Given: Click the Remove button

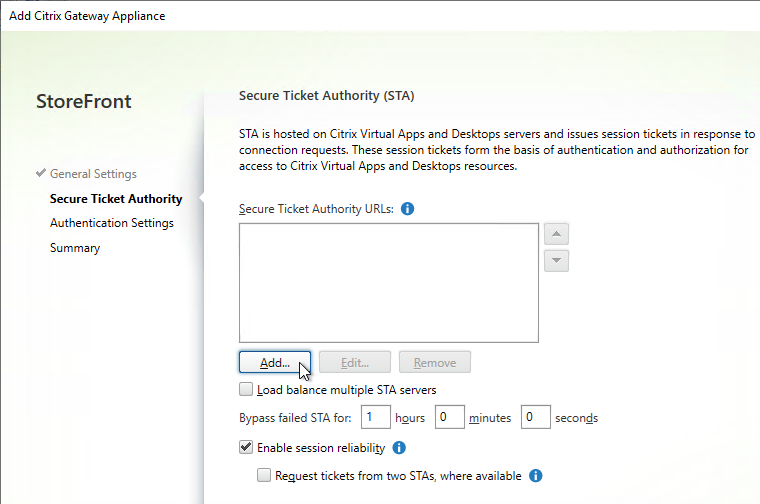Looking at the screenshot, I should pyautogui.click(x=435, y=362).
